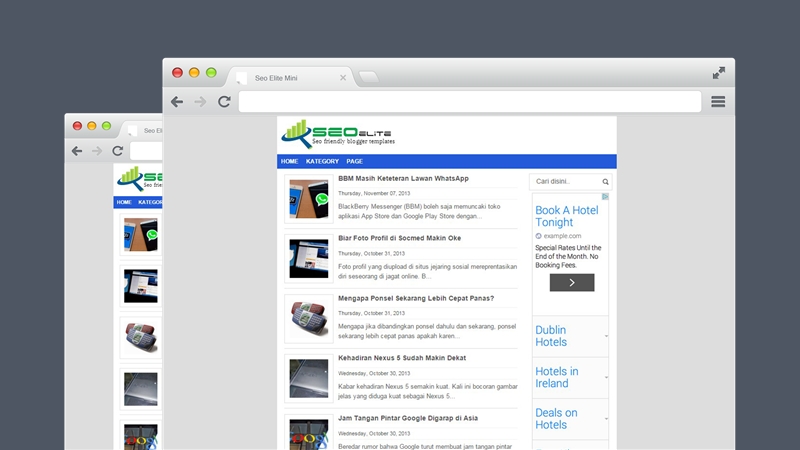Viewport: 800px width, 450px height.
Task: Toggle fullscreen arrows icon in front window
Action: click(718, 73)
